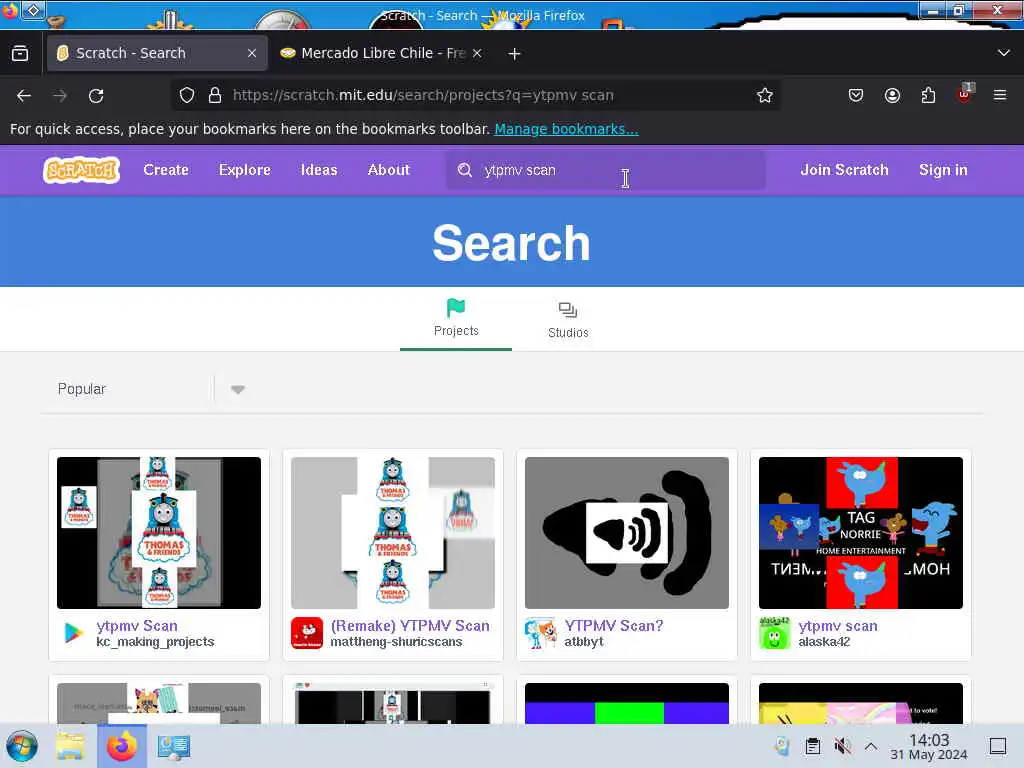Click the show desktop button in taskbar
Image resolution: width=1024 pixels, height=768 pixels.
(998, 746)
